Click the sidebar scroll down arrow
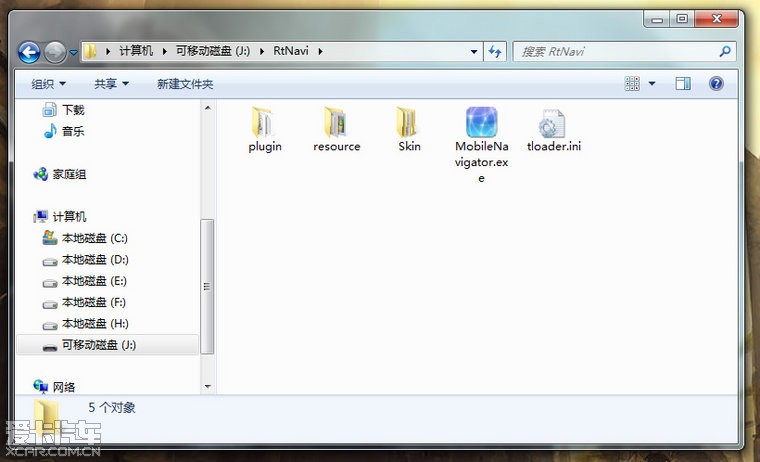Image resolution: width=760 pixels, height=462 pixels. point(207,386)
